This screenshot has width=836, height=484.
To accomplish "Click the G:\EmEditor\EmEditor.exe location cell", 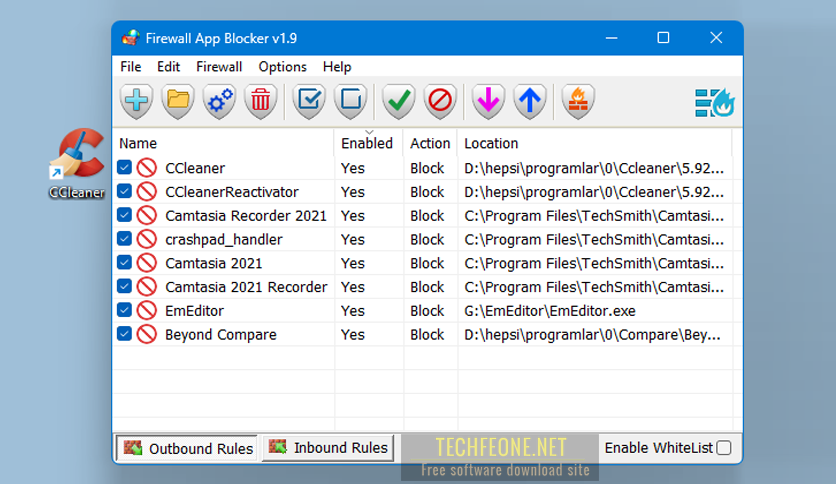I will pos(550,311).
